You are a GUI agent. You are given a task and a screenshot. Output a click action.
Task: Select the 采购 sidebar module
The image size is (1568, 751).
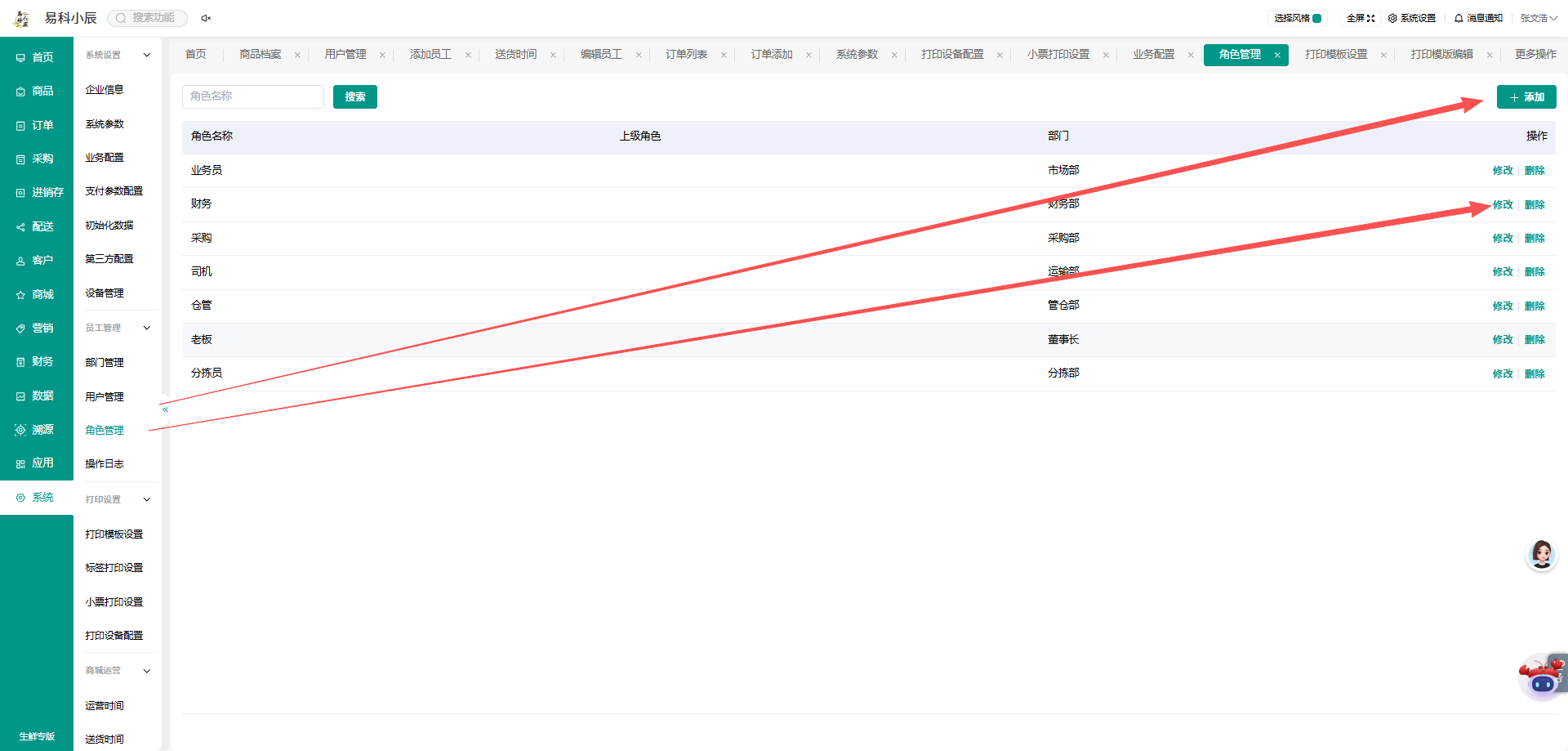pos(36,159)
